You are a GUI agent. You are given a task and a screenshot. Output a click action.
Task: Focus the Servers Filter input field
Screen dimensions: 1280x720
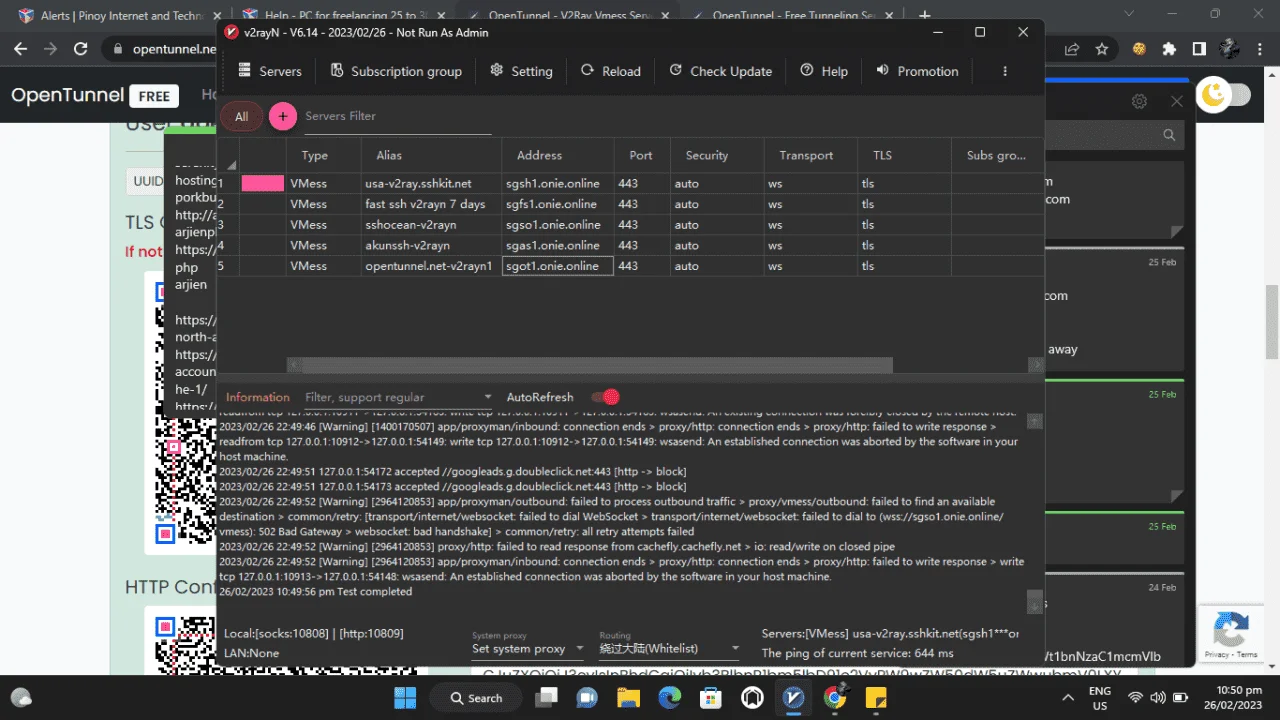[396, 117]
